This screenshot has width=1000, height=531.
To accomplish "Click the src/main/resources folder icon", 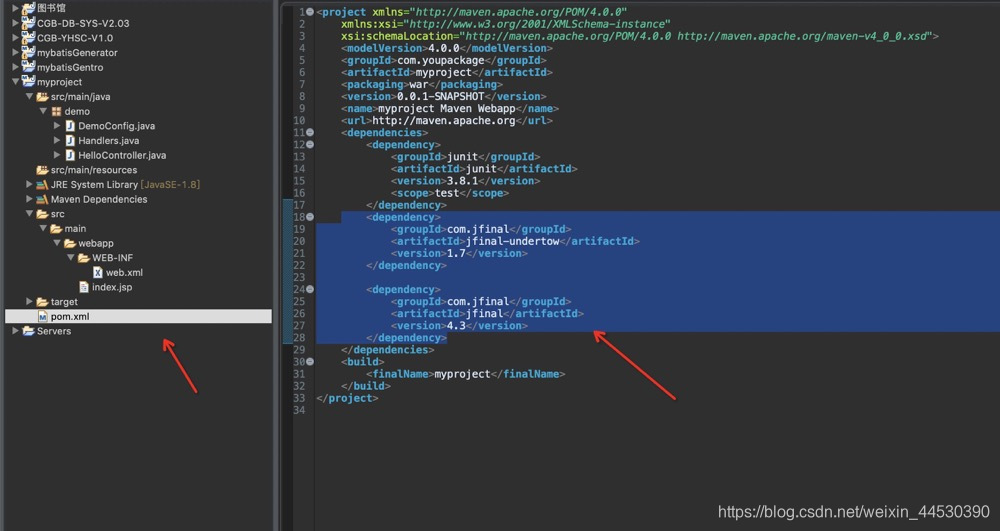I will (42, 170).
